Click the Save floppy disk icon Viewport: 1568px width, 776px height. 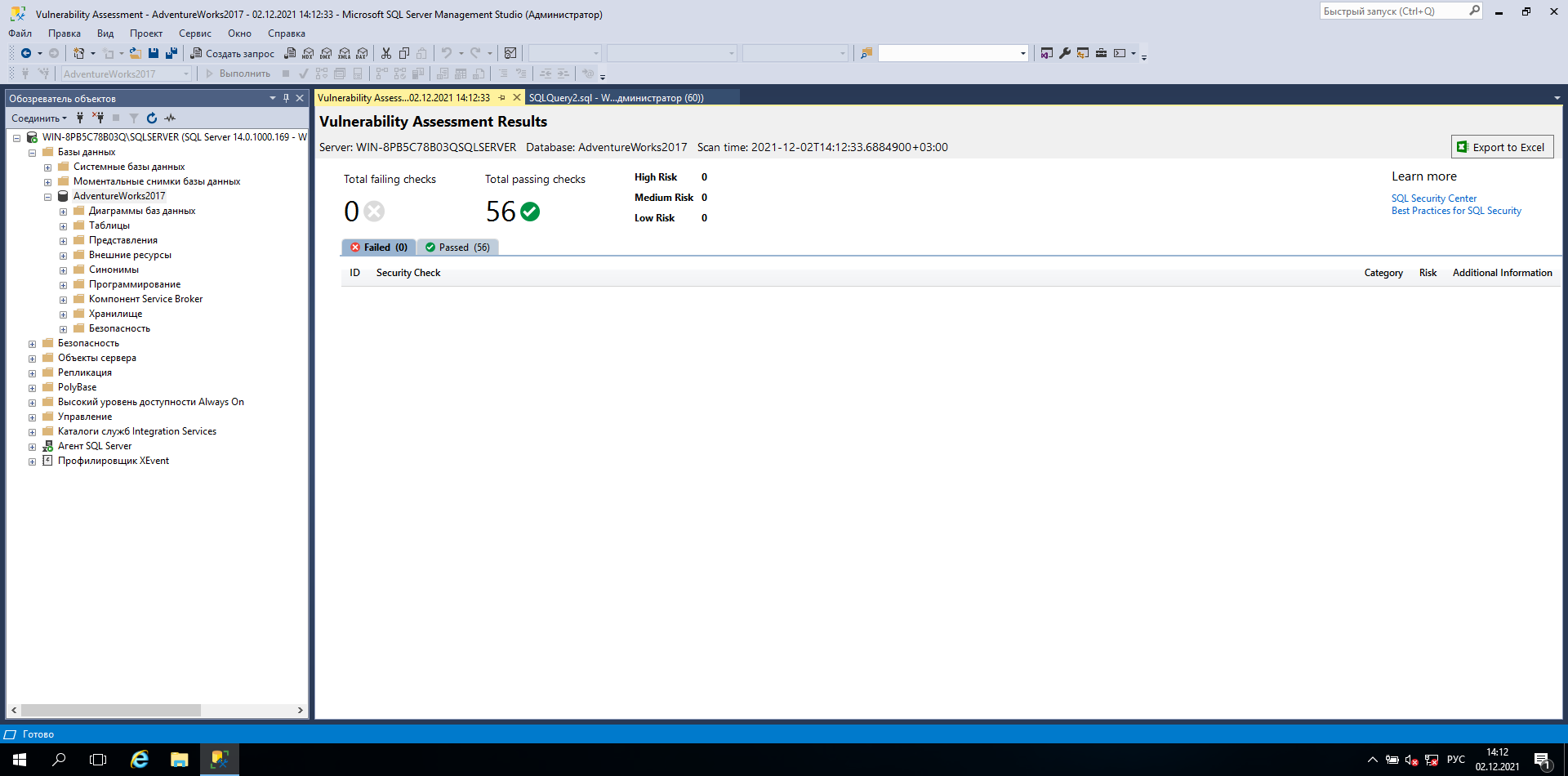click(x=153, y=53)
